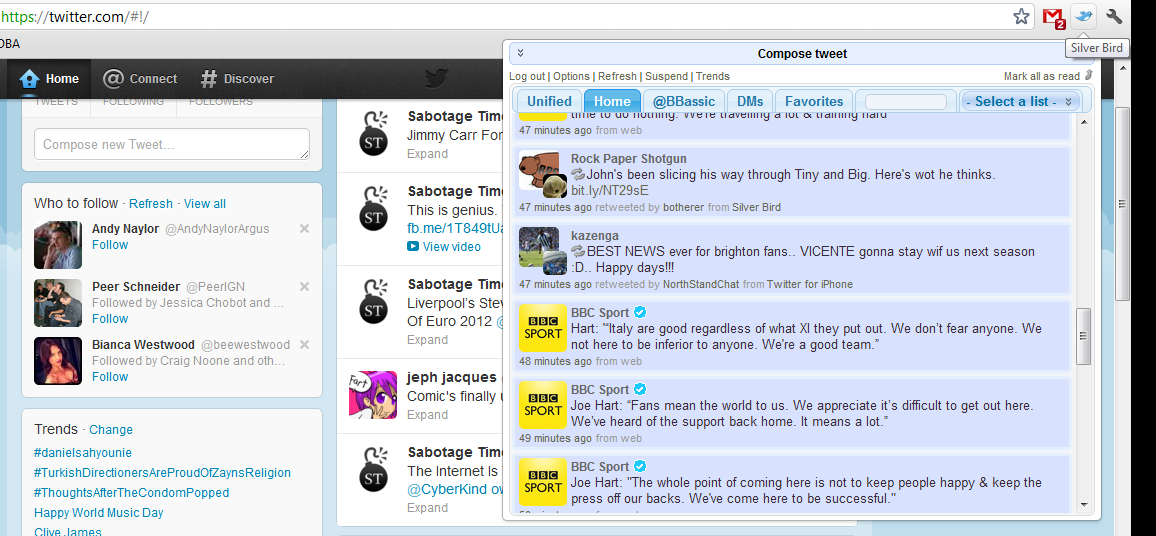This screenshot has height=536, width=1156.
Task: Open trend Happy World Music Day
Action: (x=99, y=512)
